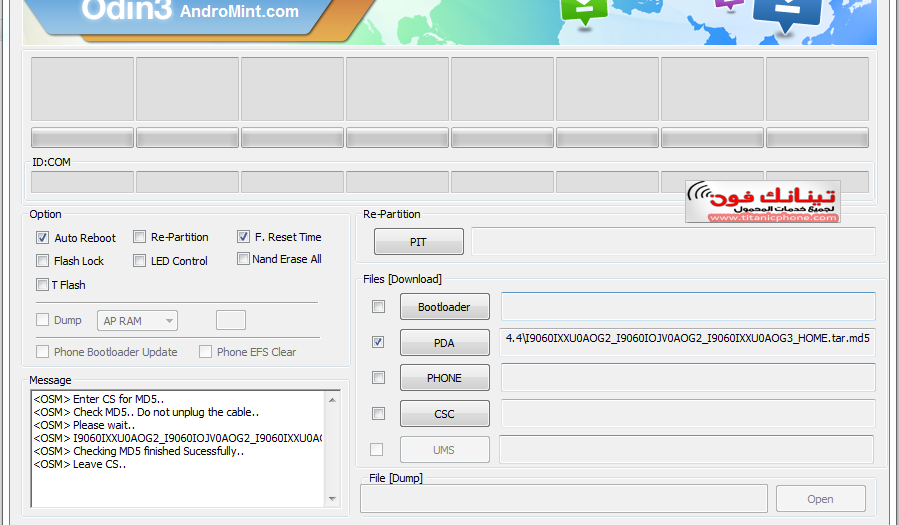Enable Flash Lock checkbox
The width and height of the screenshot is (899, 525).
tap(42, 261)
